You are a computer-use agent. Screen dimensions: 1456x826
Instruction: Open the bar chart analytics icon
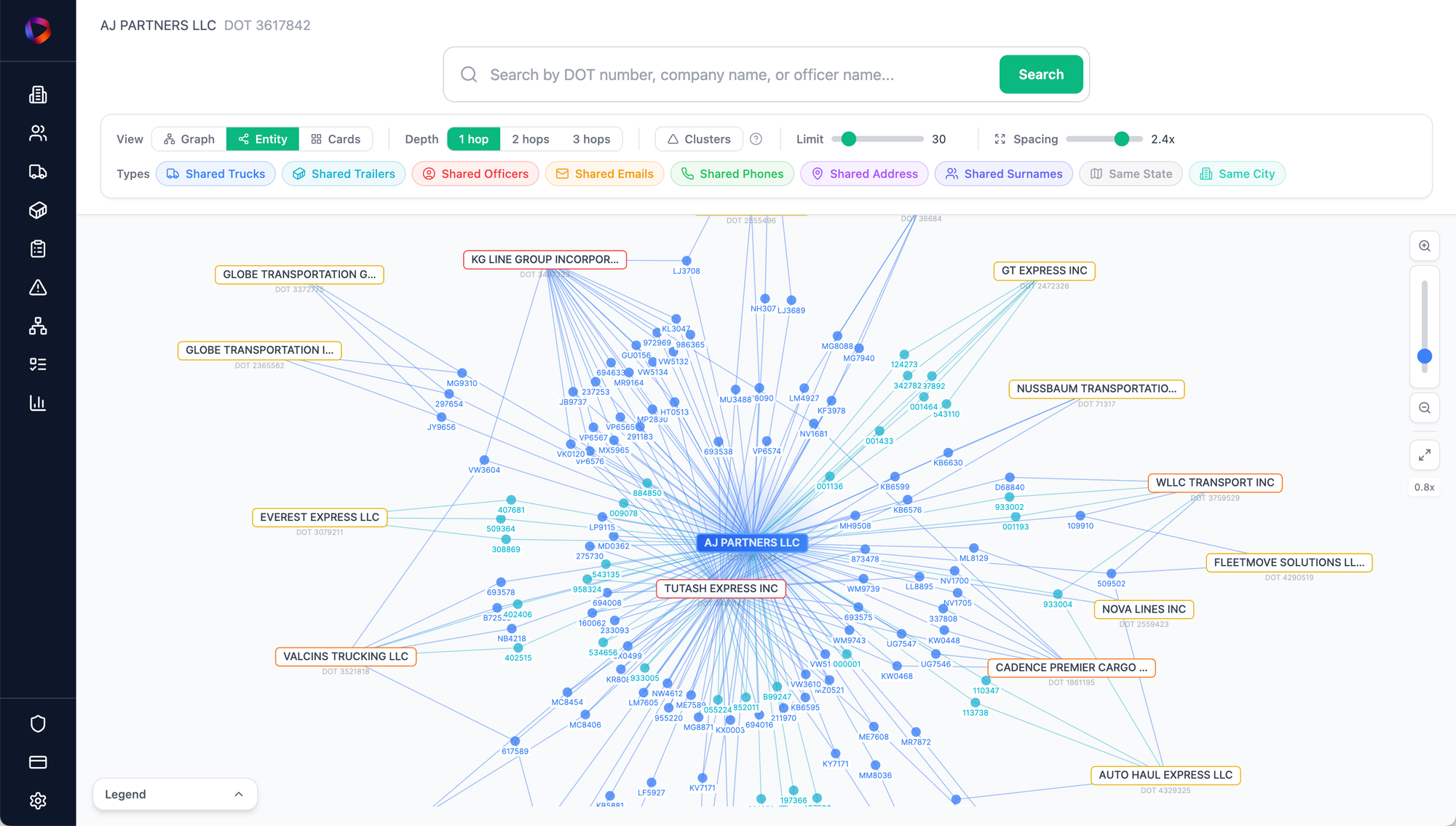pyautogui.click(x=38, y=403)
